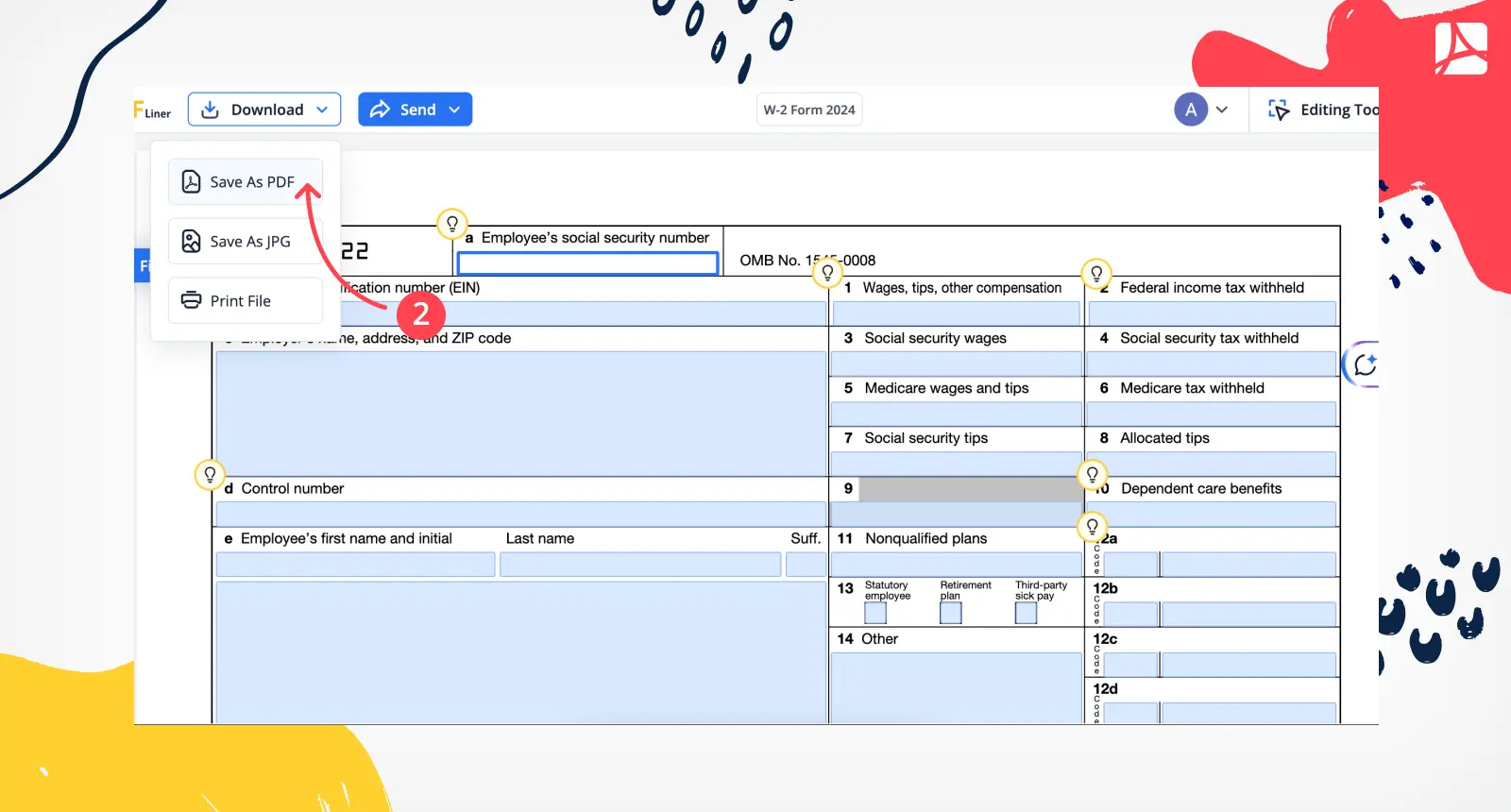Click hint bulb above Employee's social security number

pyautogui.click(x=452, y=224)
